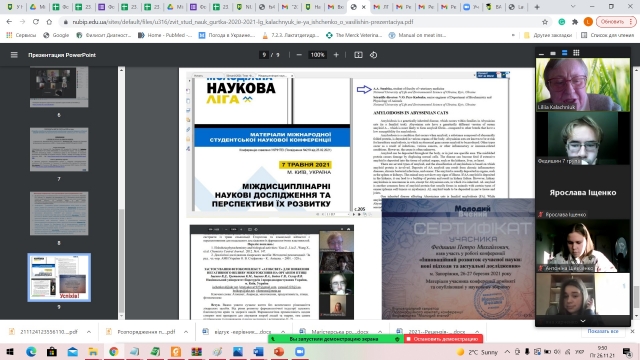Open a new browser tab
The width and height of the screenshot is (640, 360).
(x=537, y=7)
